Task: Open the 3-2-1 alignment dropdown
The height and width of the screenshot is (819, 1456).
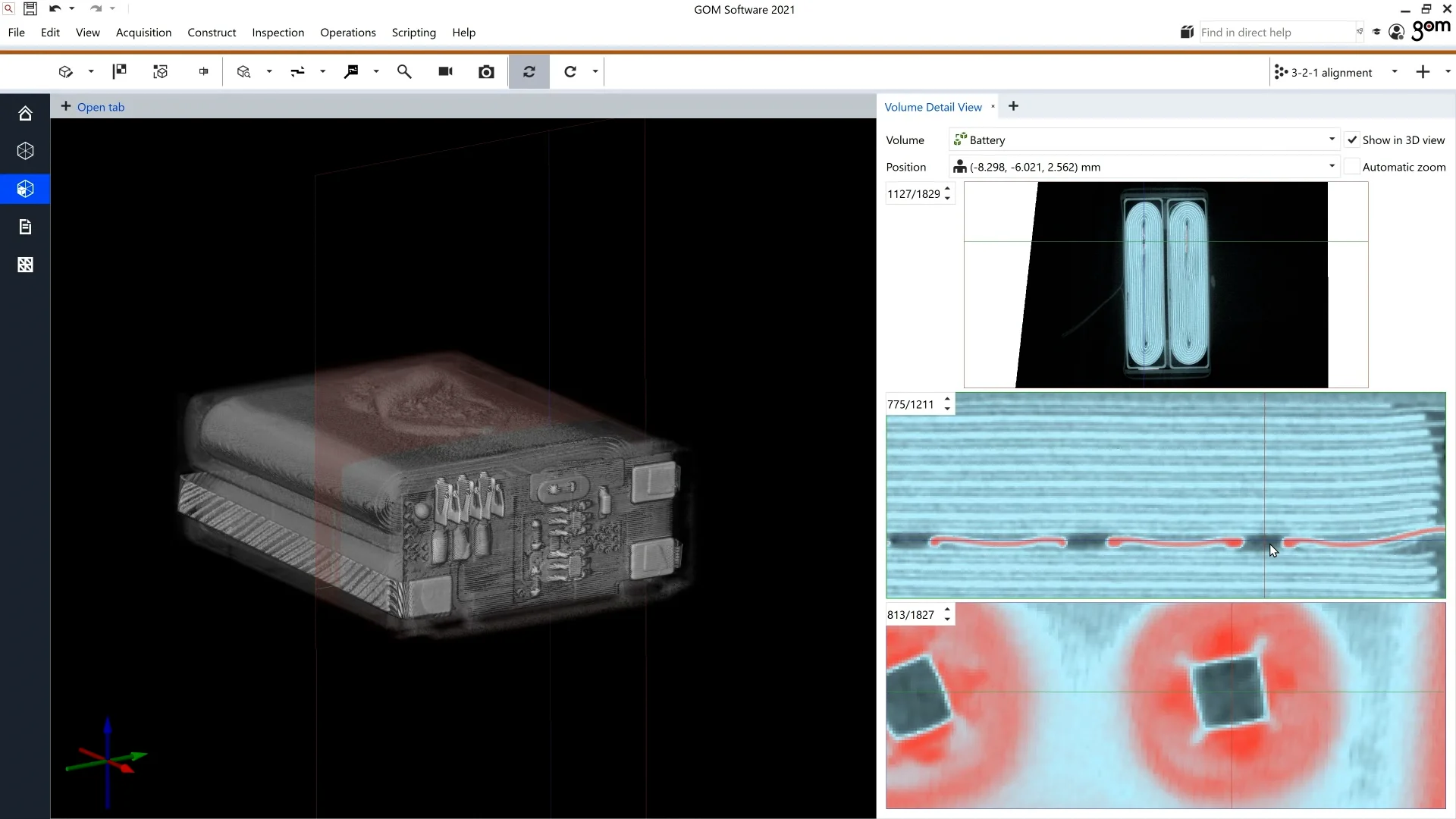Action: pyautogui.click(x=1394, y=72)
